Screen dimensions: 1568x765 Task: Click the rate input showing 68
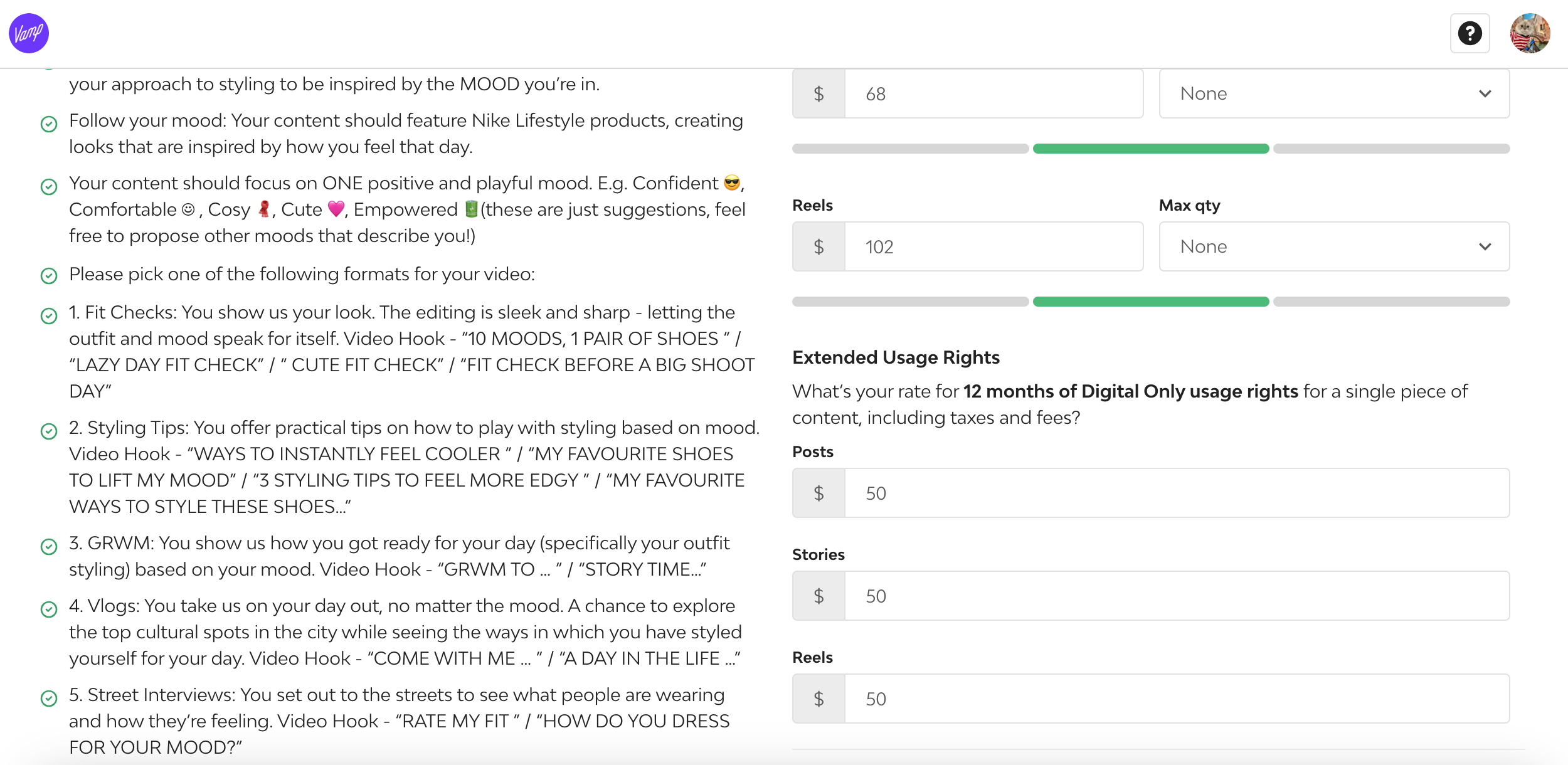[993, 94]
